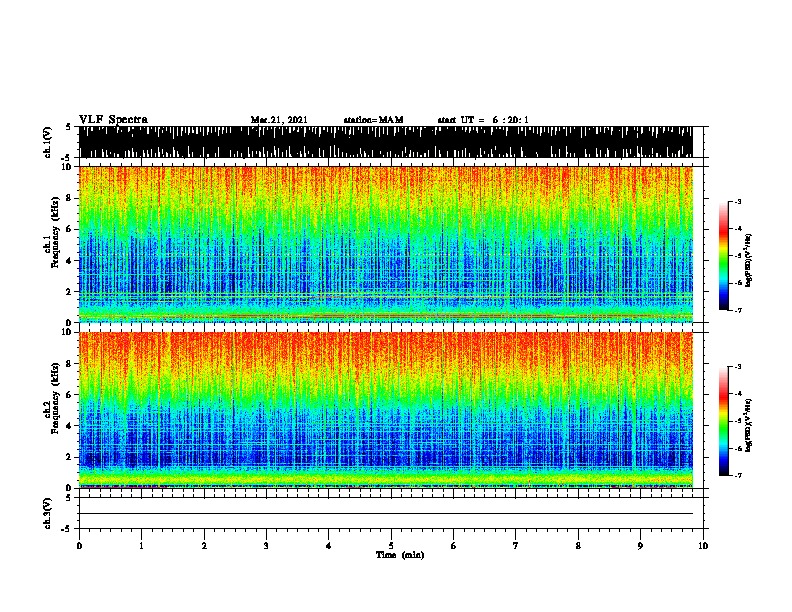
Task: Click the ch.1 'Frequency (kHz)' axis label
Action: 56,232
